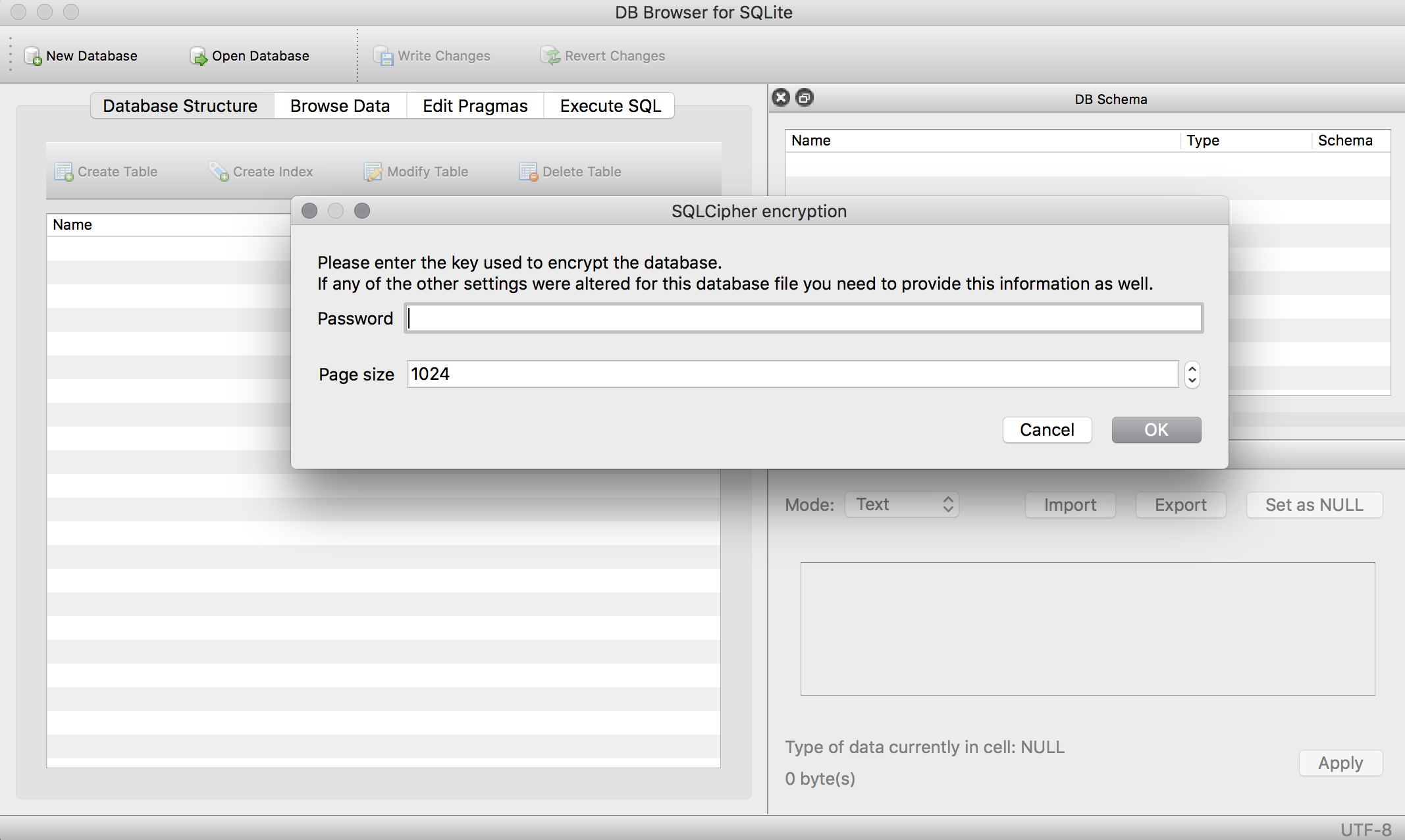This screenshot has width=1405, height=840.
Task: Open the Edit Pragmas tab
Action: 475,106
